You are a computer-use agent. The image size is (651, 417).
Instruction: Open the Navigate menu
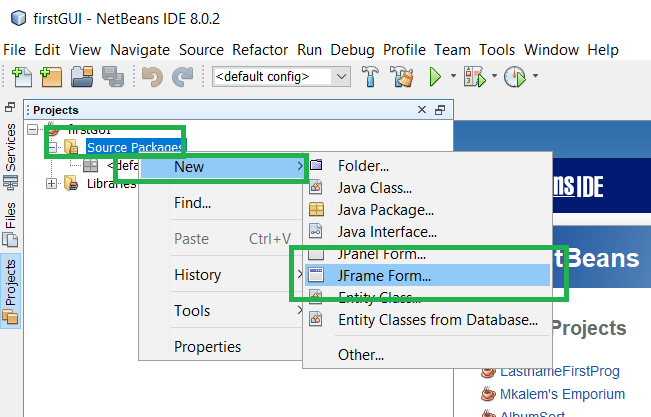coord(140,50)
